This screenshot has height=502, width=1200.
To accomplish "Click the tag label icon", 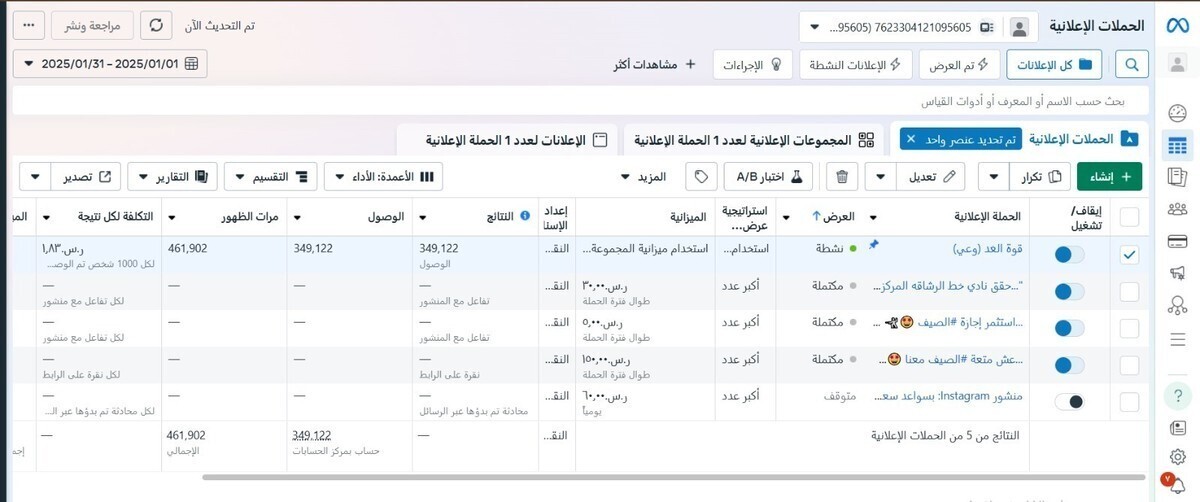I will tap(702, 177).
